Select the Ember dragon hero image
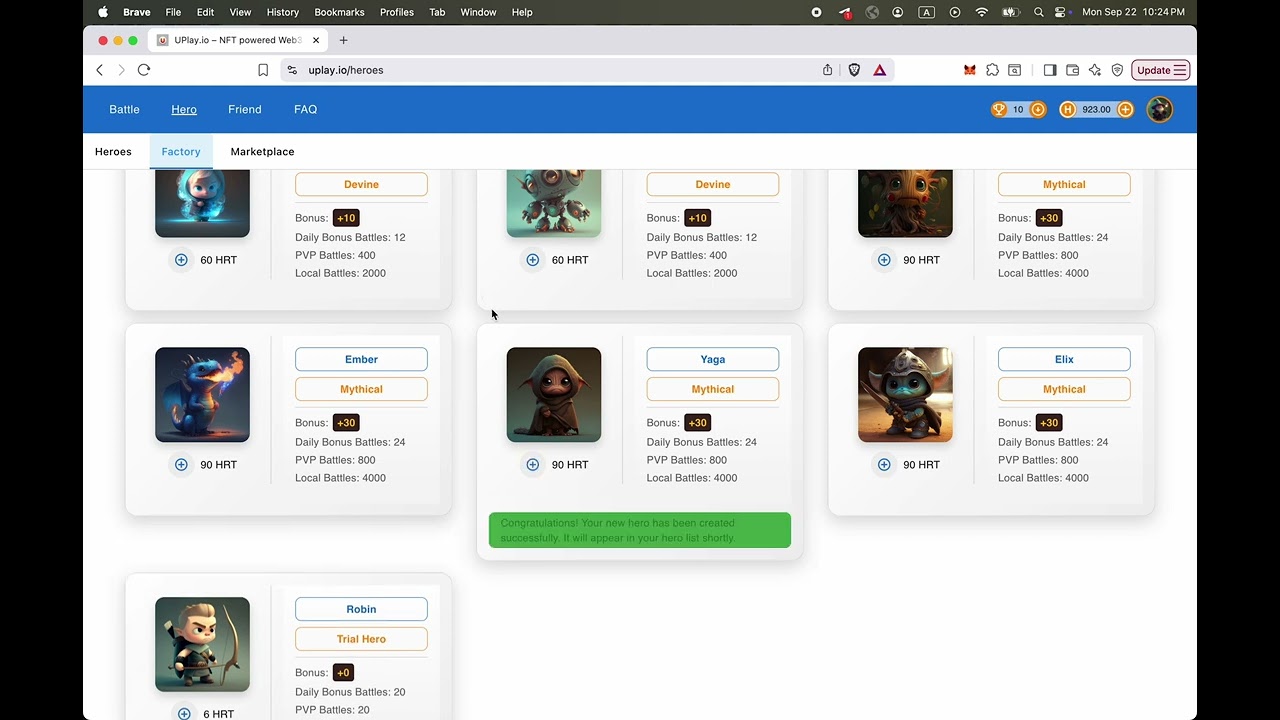The height and width of the screenshot is (720, 1280). (x=202, y=394)
